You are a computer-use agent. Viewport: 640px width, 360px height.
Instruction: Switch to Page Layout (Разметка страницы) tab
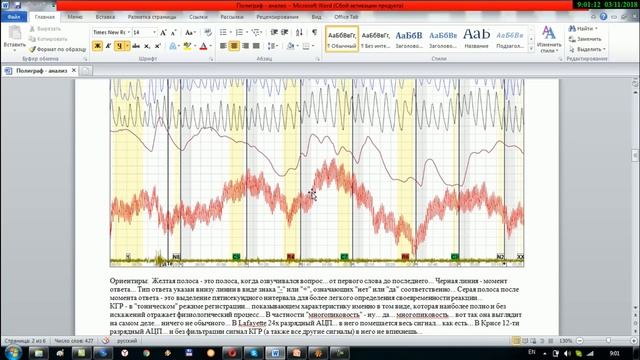[x=152, y=17]
